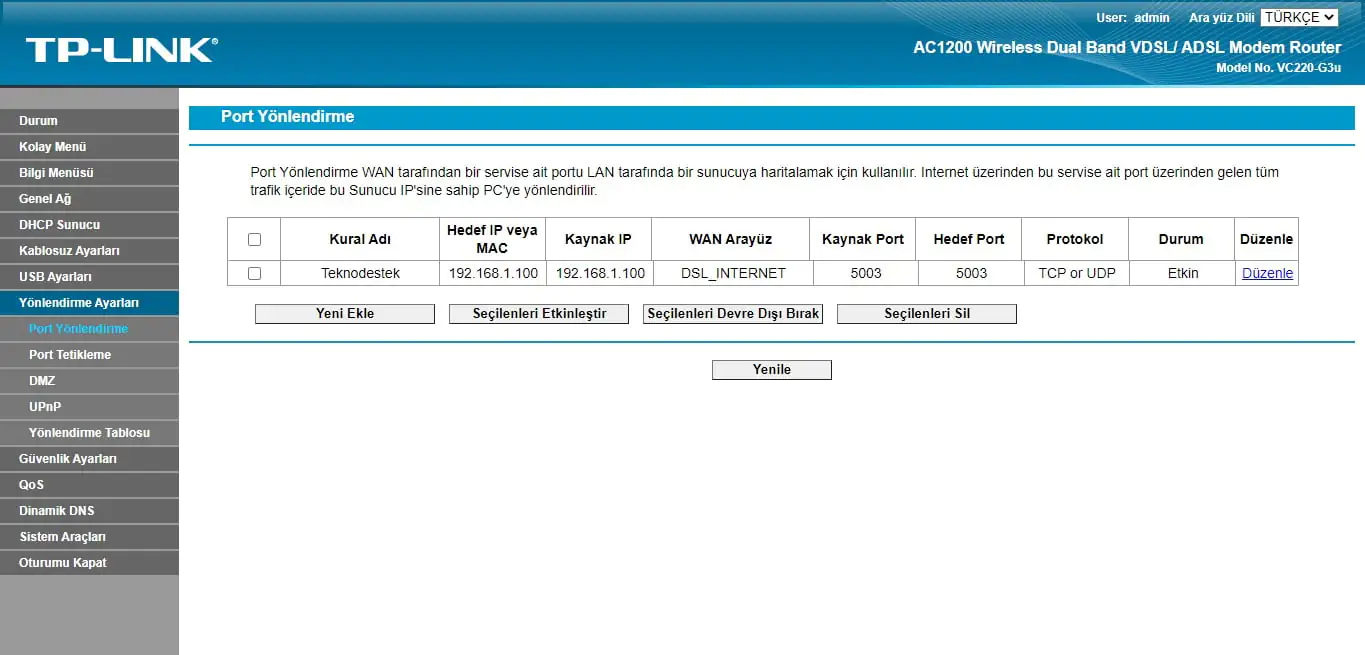
Task: Check the Teknodestek rule checkbox
Action: (x=254, y=272)
